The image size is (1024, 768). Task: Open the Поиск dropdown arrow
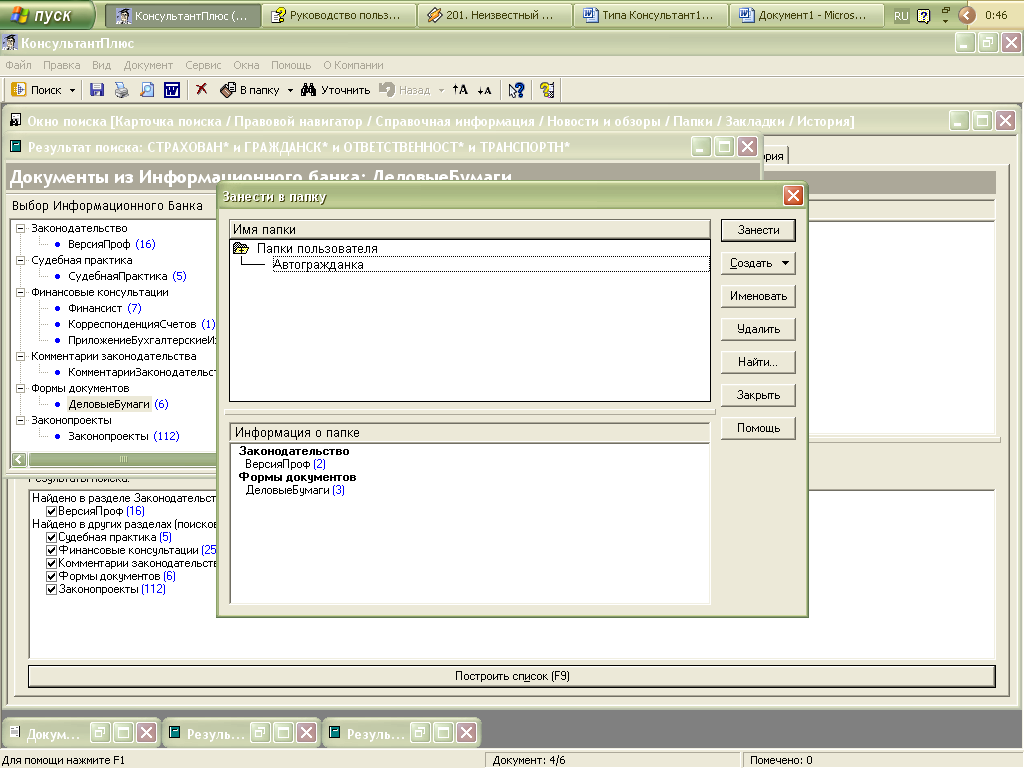(x=72, y=91)
